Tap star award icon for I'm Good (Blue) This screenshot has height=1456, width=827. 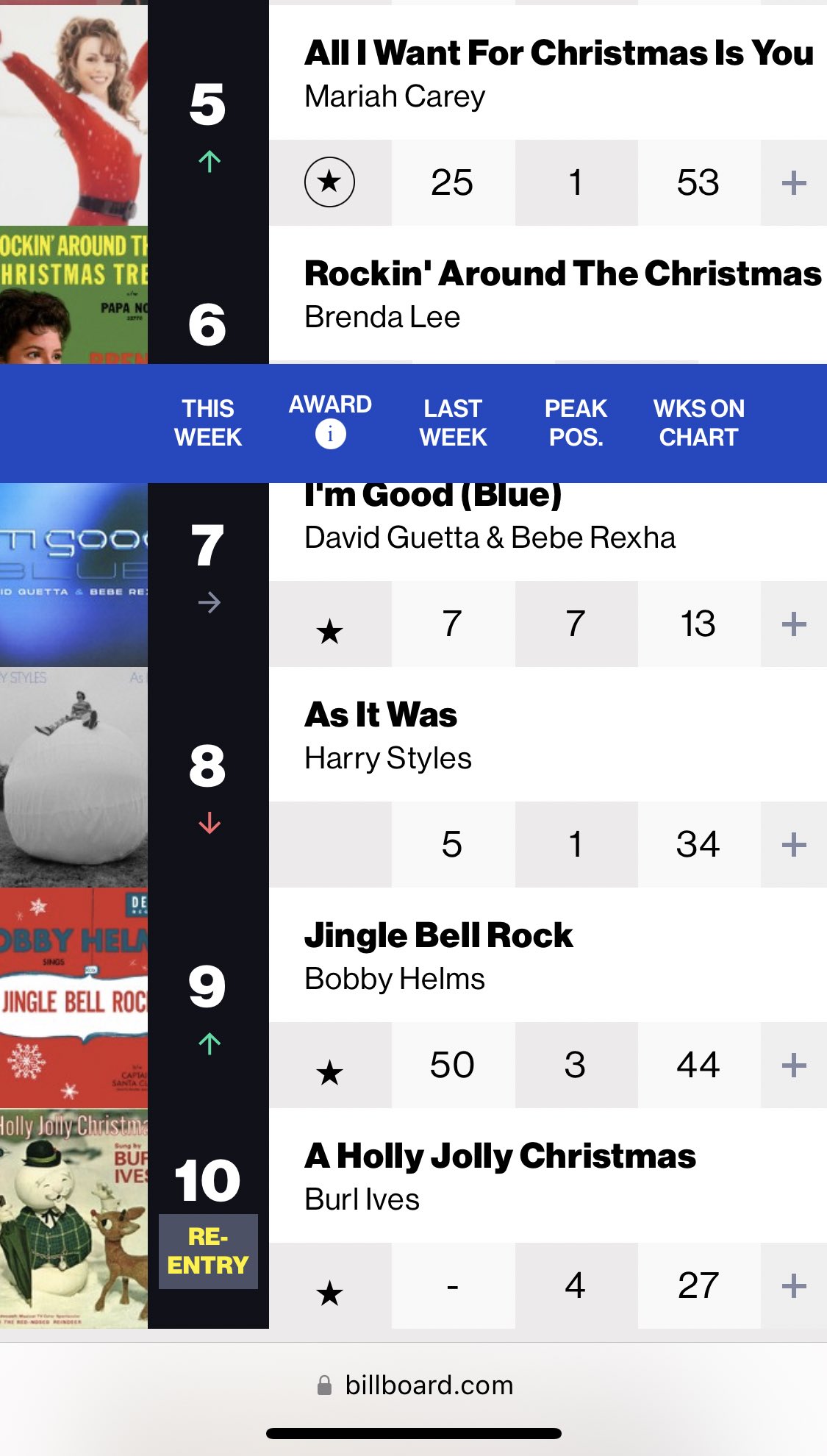point(329,631)
